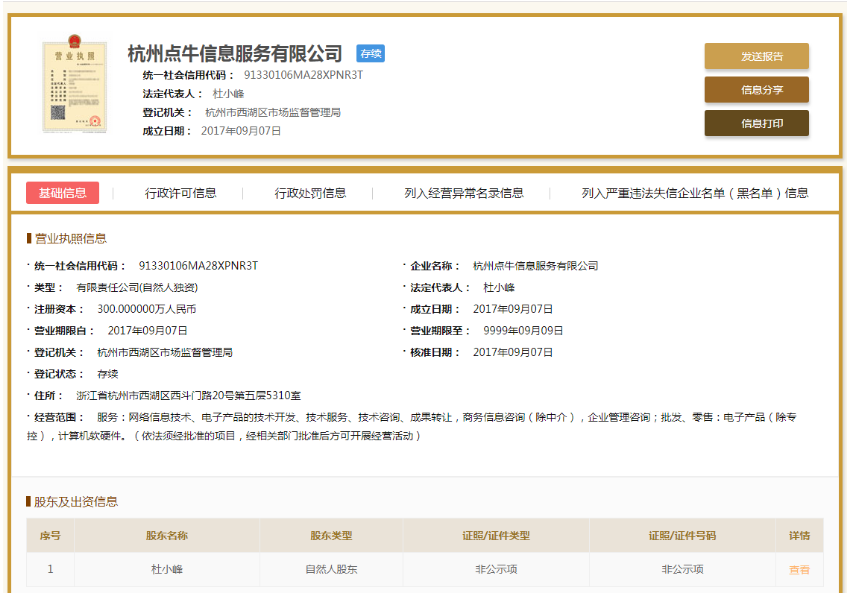Go to the 列入经营异常名录信息 tab
This screenshot has height=596, width=849.
click(464, 193)
